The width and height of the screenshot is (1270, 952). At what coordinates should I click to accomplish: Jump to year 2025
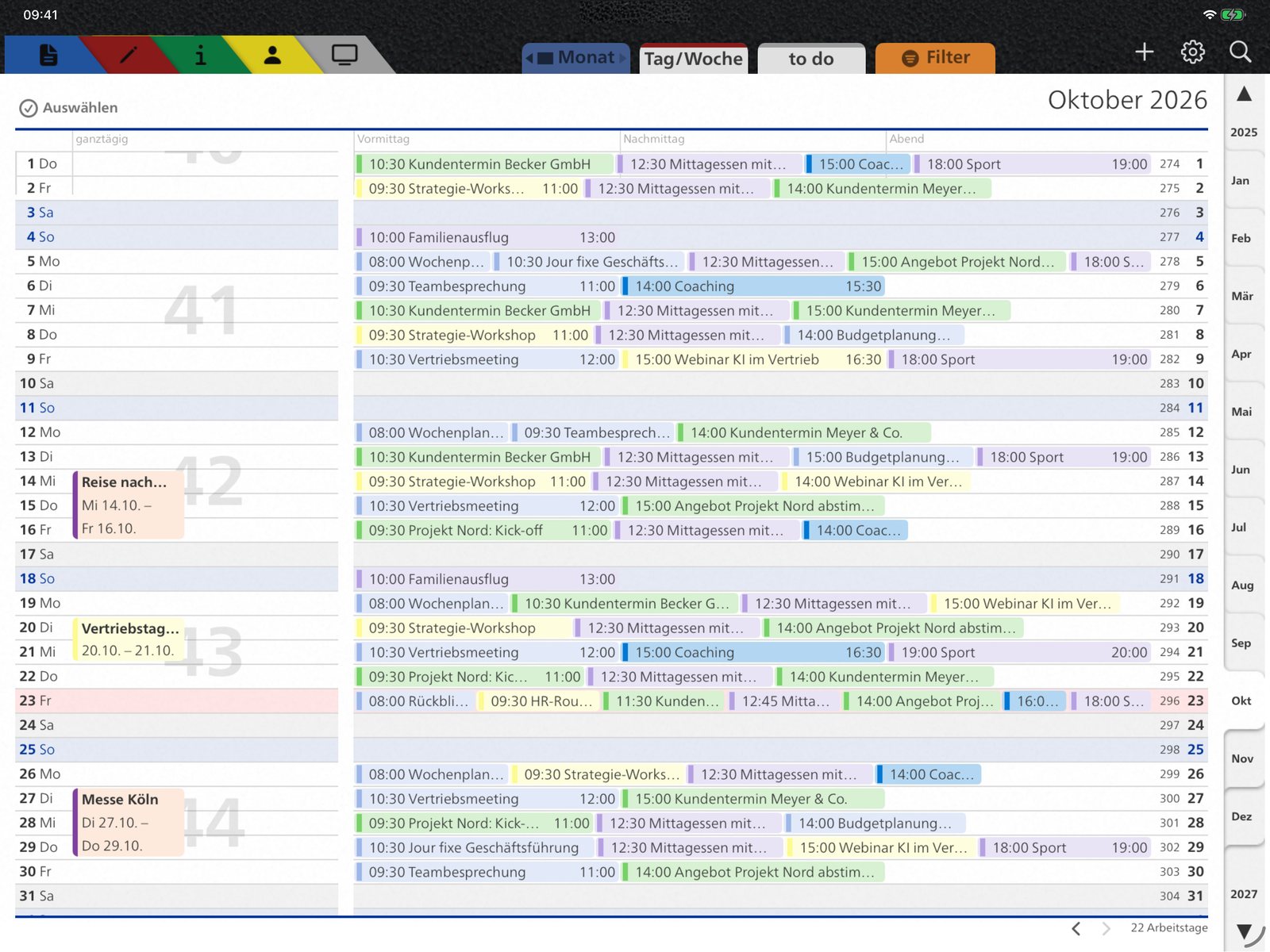click(x=1244, y=132)
